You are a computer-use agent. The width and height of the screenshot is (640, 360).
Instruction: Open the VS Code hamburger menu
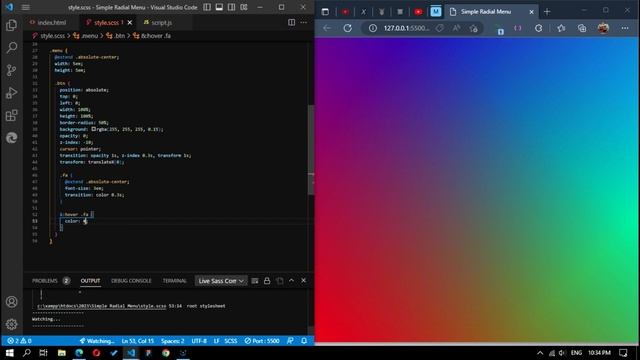coord(25,7)
